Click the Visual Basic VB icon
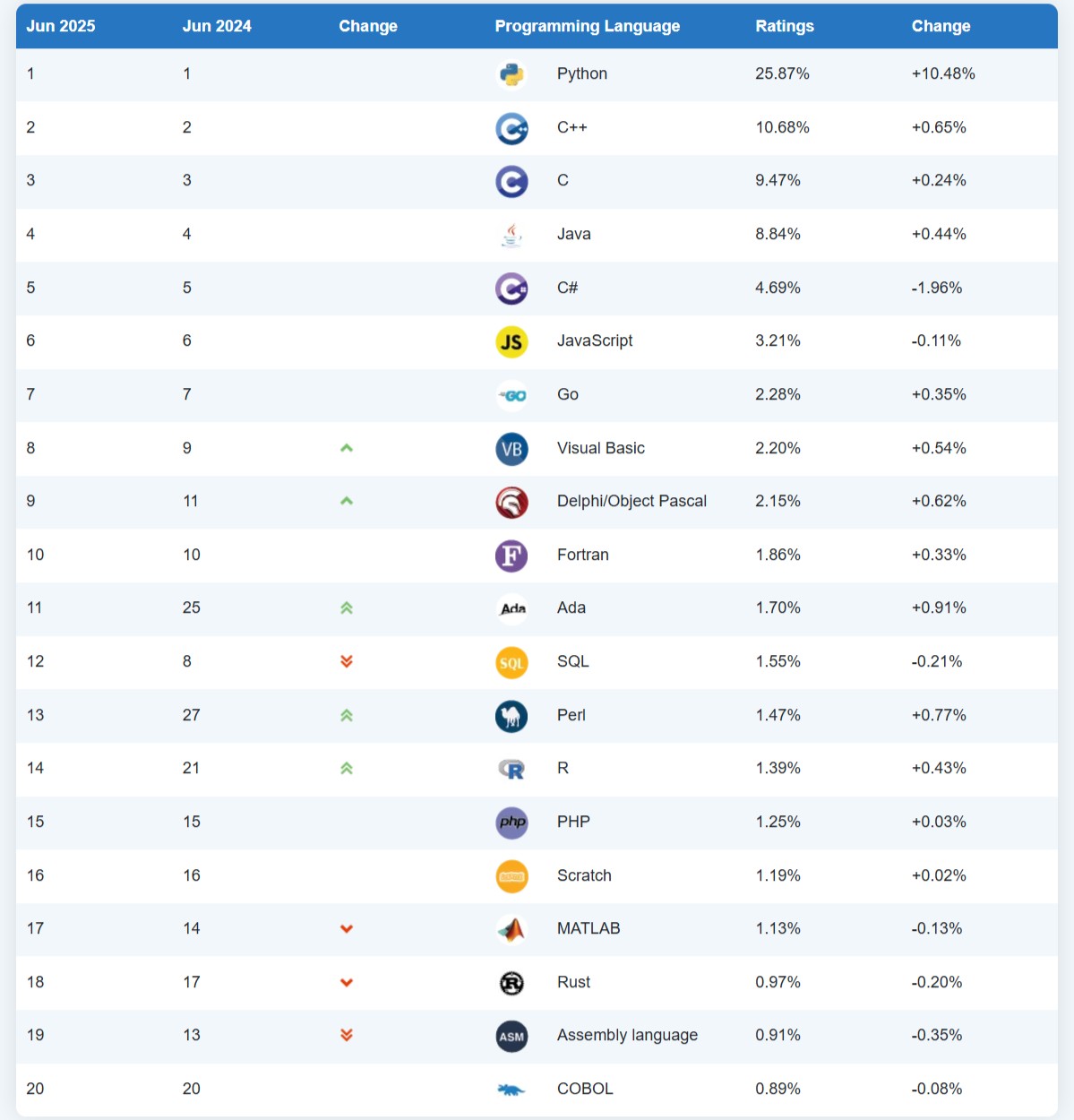The image size is (1074, 1120). [511, 449]
